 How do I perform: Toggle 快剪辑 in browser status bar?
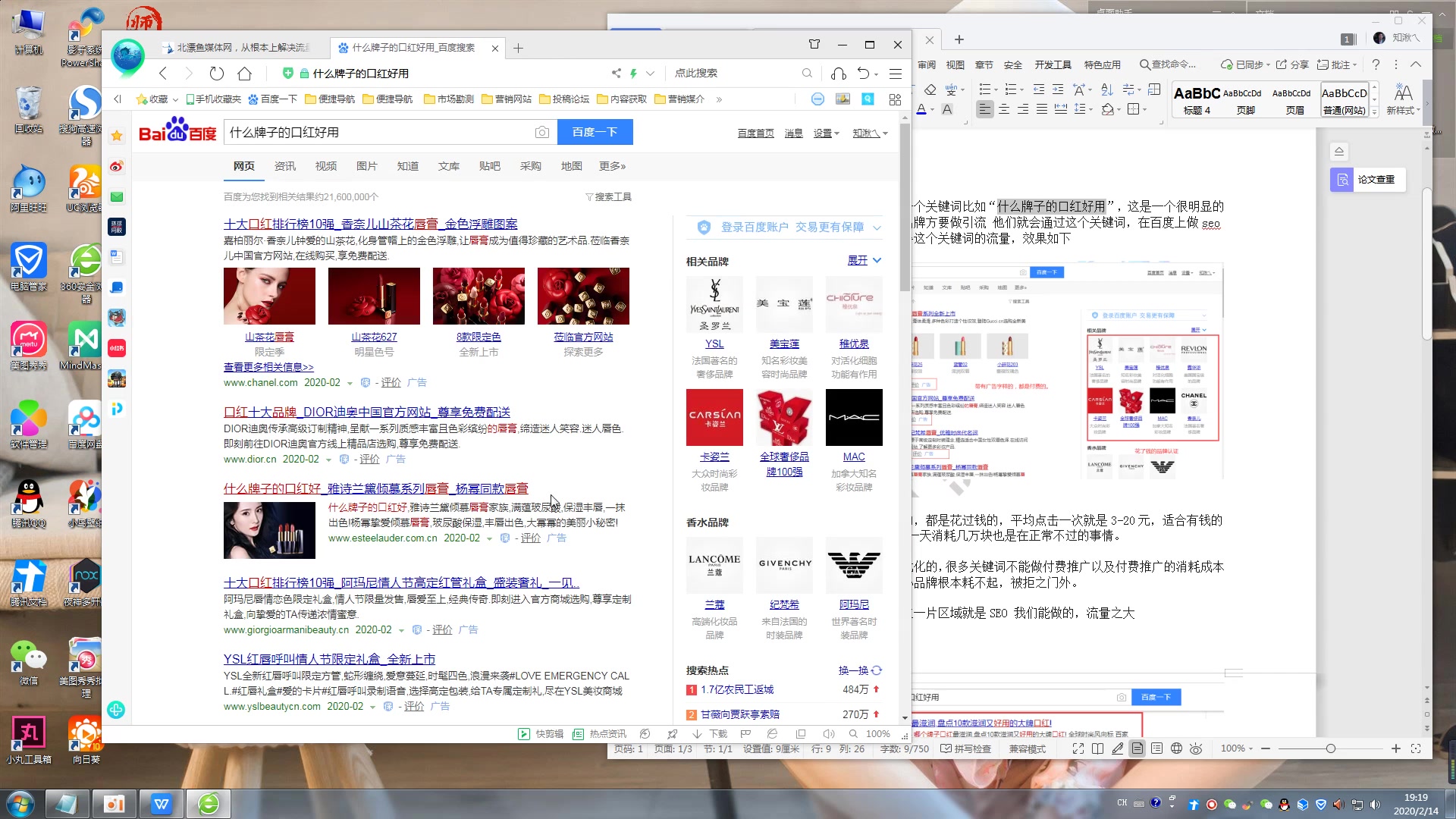[541, 734]
